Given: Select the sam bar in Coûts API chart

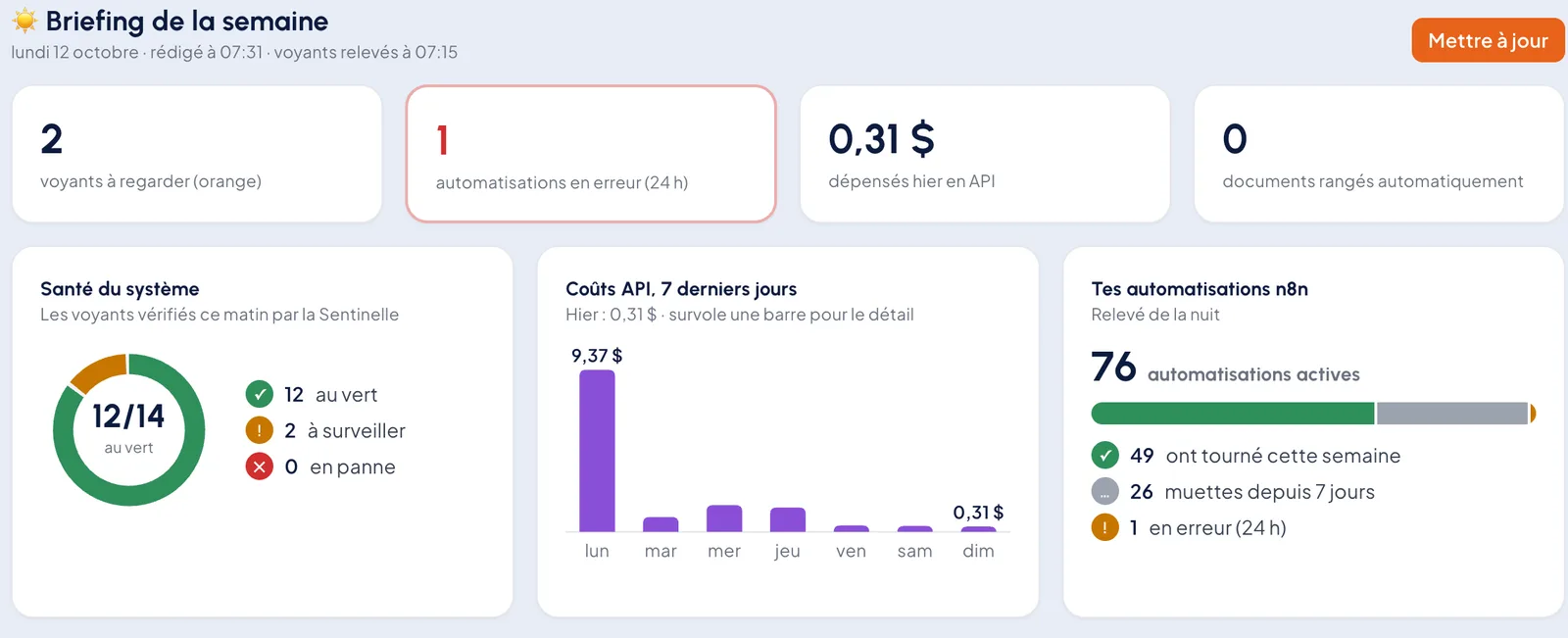Looking at the screenshot, I should (x=915, y=528).
